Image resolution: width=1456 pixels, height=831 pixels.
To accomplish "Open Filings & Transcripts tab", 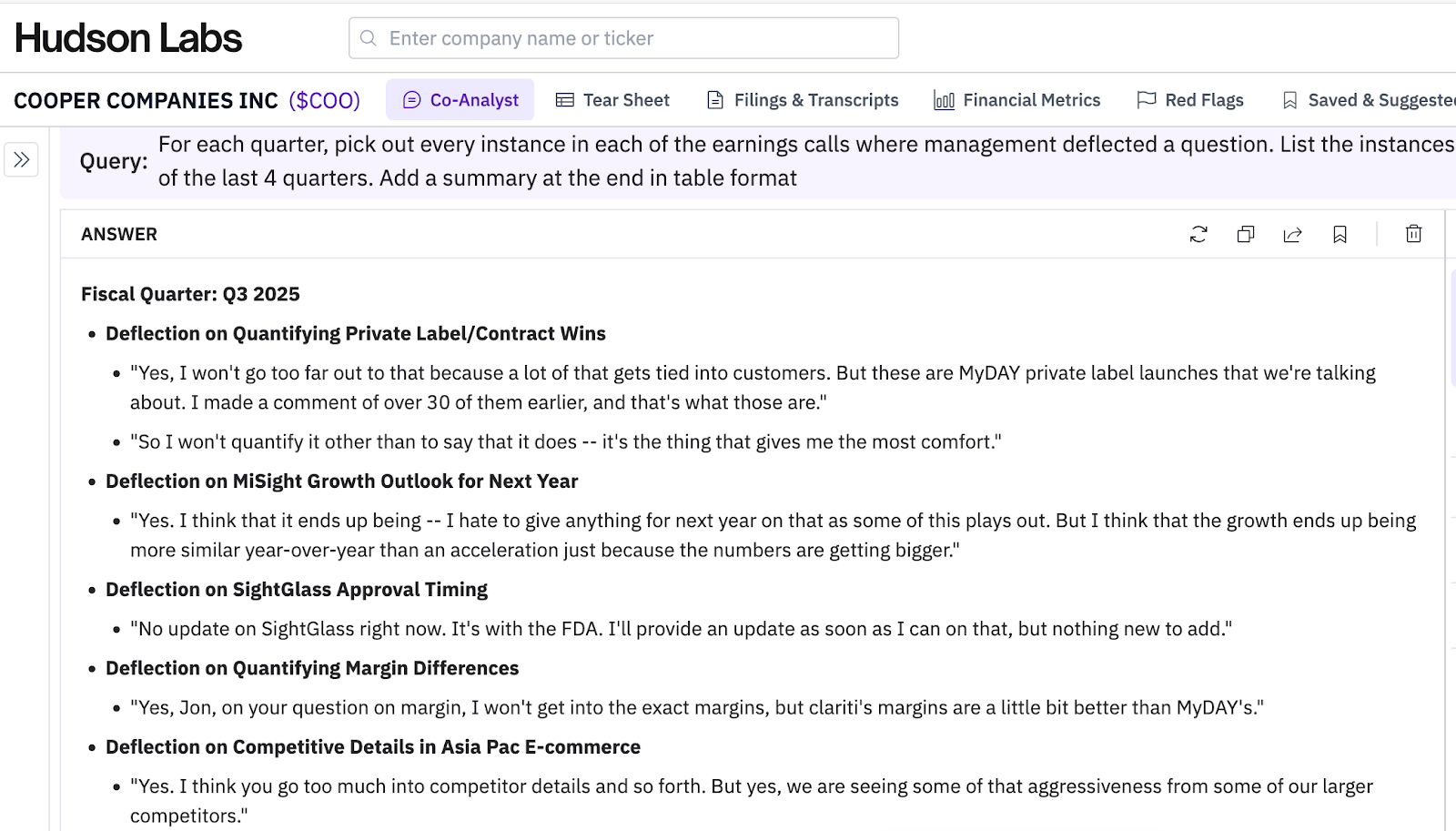I will click(x=803, y=100).
